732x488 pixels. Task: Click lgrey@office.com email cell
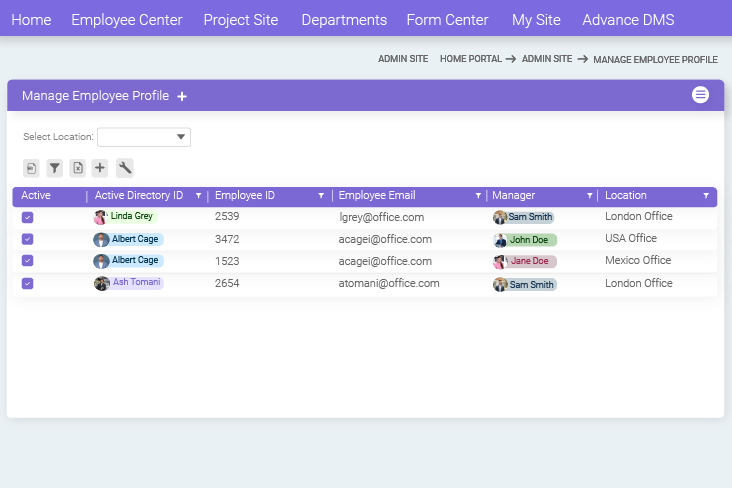click(381, 217)
